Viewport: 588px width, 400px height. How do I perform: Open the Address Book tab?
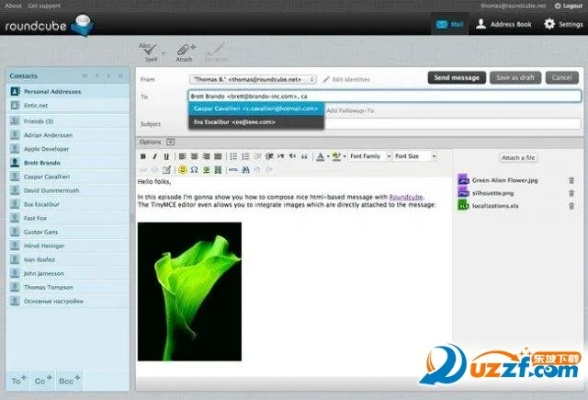click(504, 24)
